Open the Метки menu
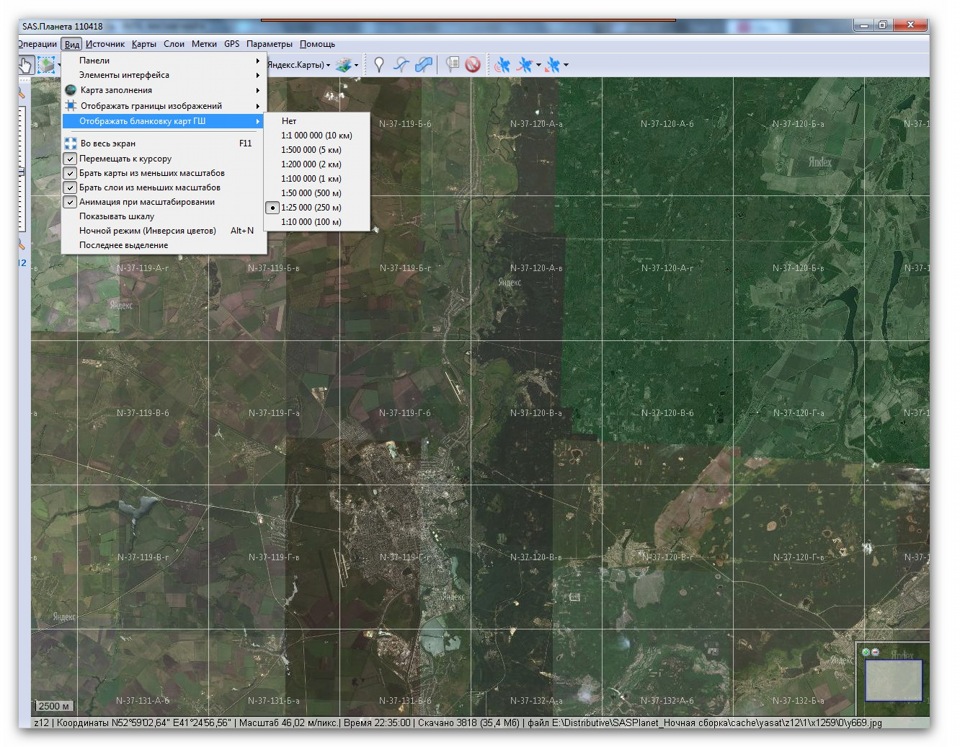This screenshot has height=747, width=960. 204,44
